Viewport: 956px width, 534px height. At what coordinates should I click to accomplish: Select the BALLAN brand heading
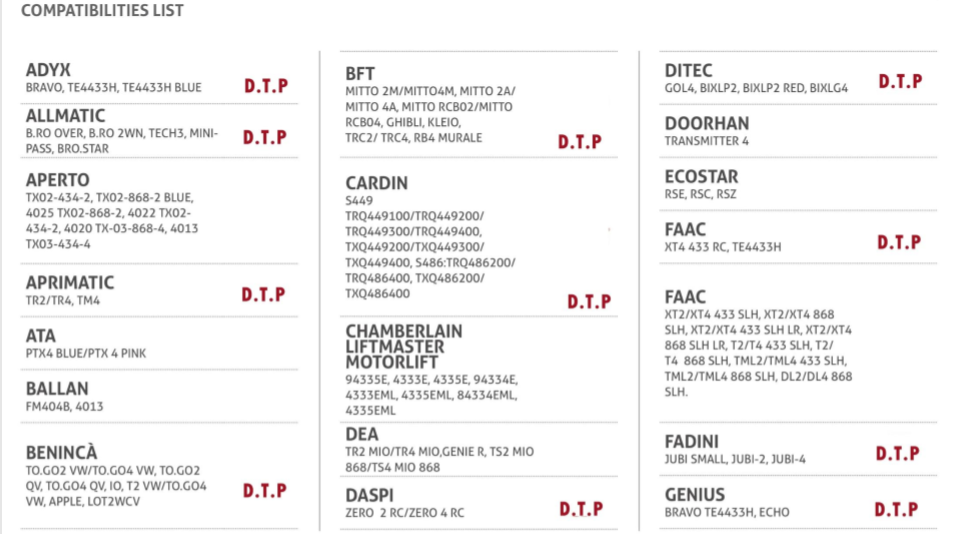pyautogui.click(x=57, y=389)
